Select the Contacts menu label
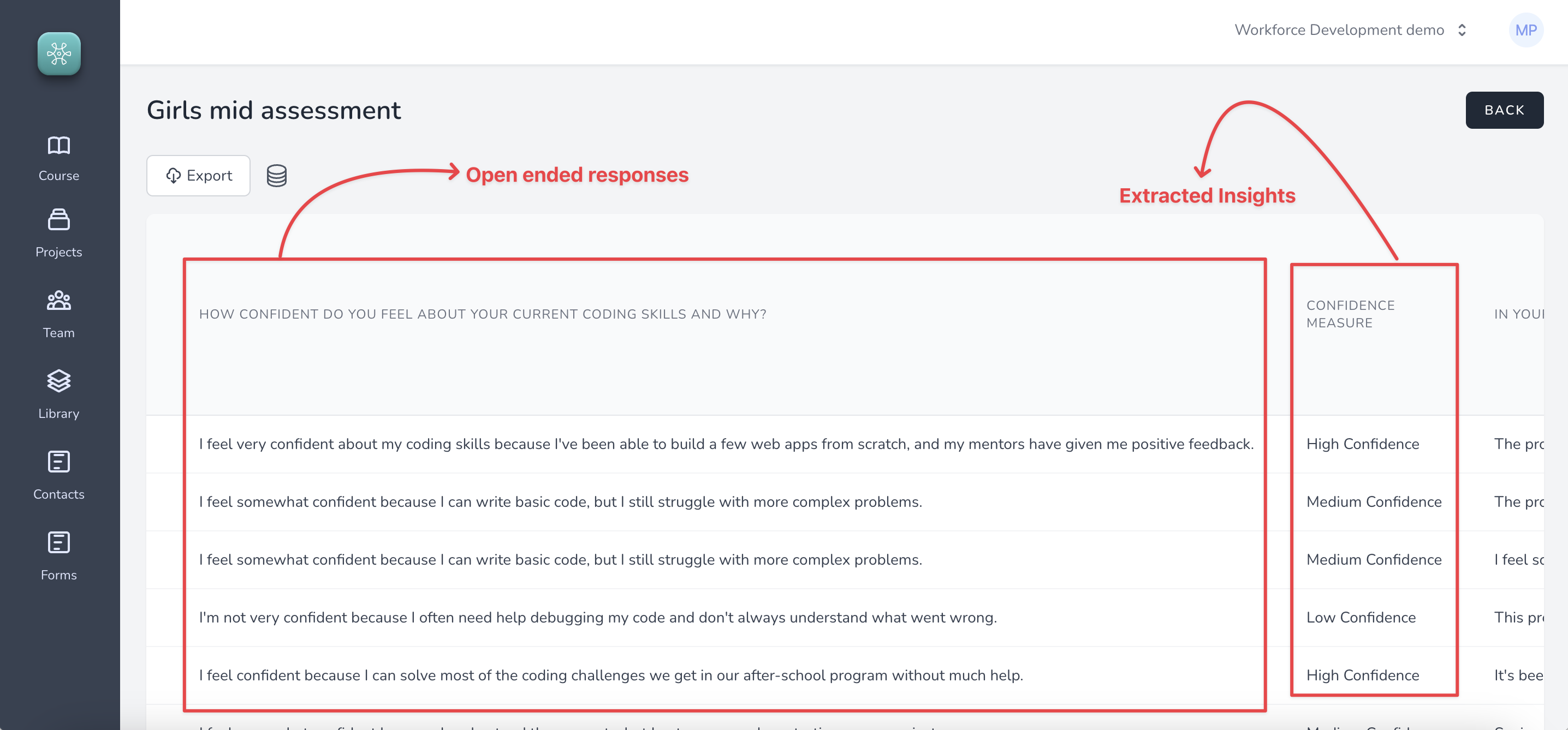 pyautogui.click(x=59, y=494)
